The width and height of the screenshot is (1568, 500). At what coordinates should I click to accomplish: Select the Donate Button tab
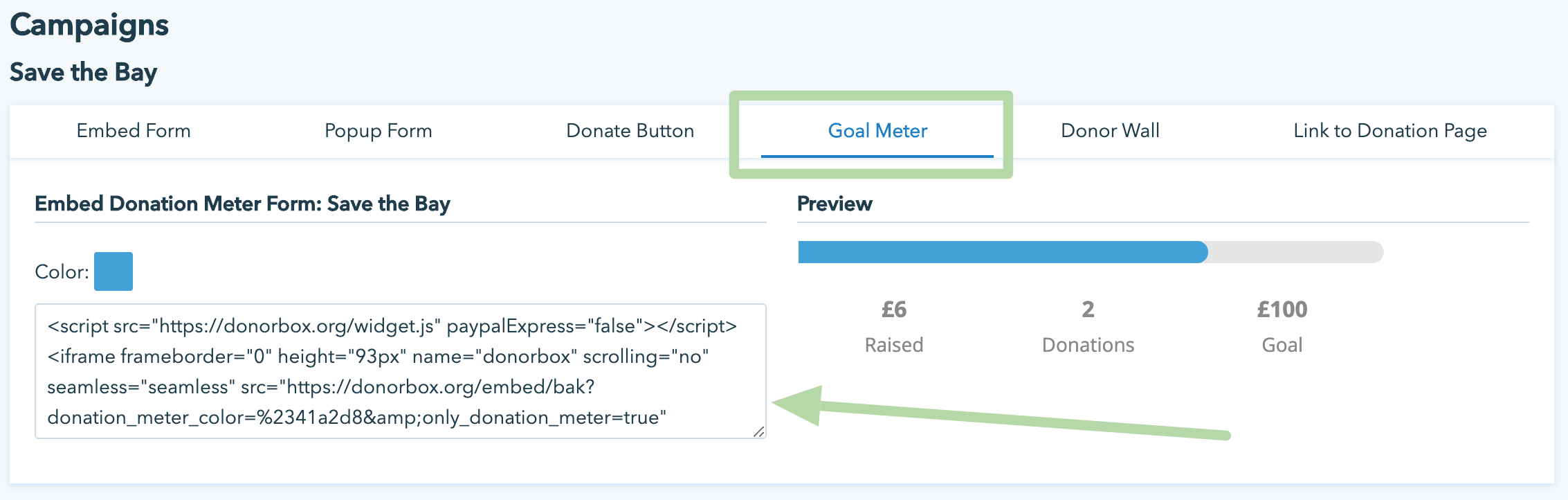click(x=630, y=131)
